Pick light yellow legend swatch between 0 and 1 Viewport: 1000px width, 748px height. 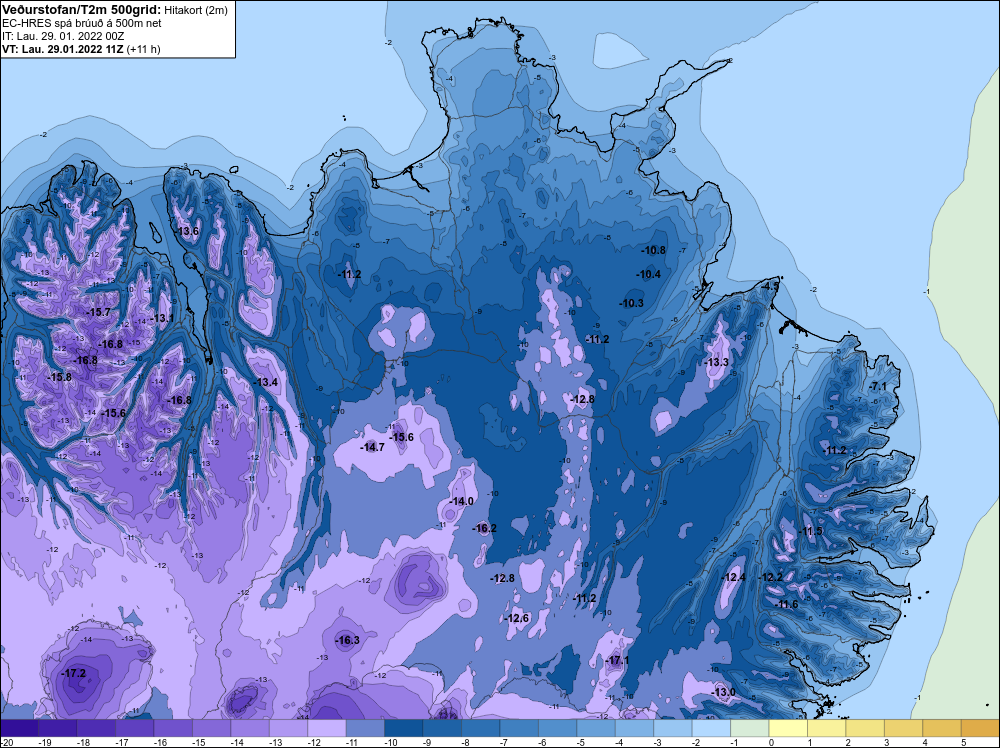click(x=788, y=728)
